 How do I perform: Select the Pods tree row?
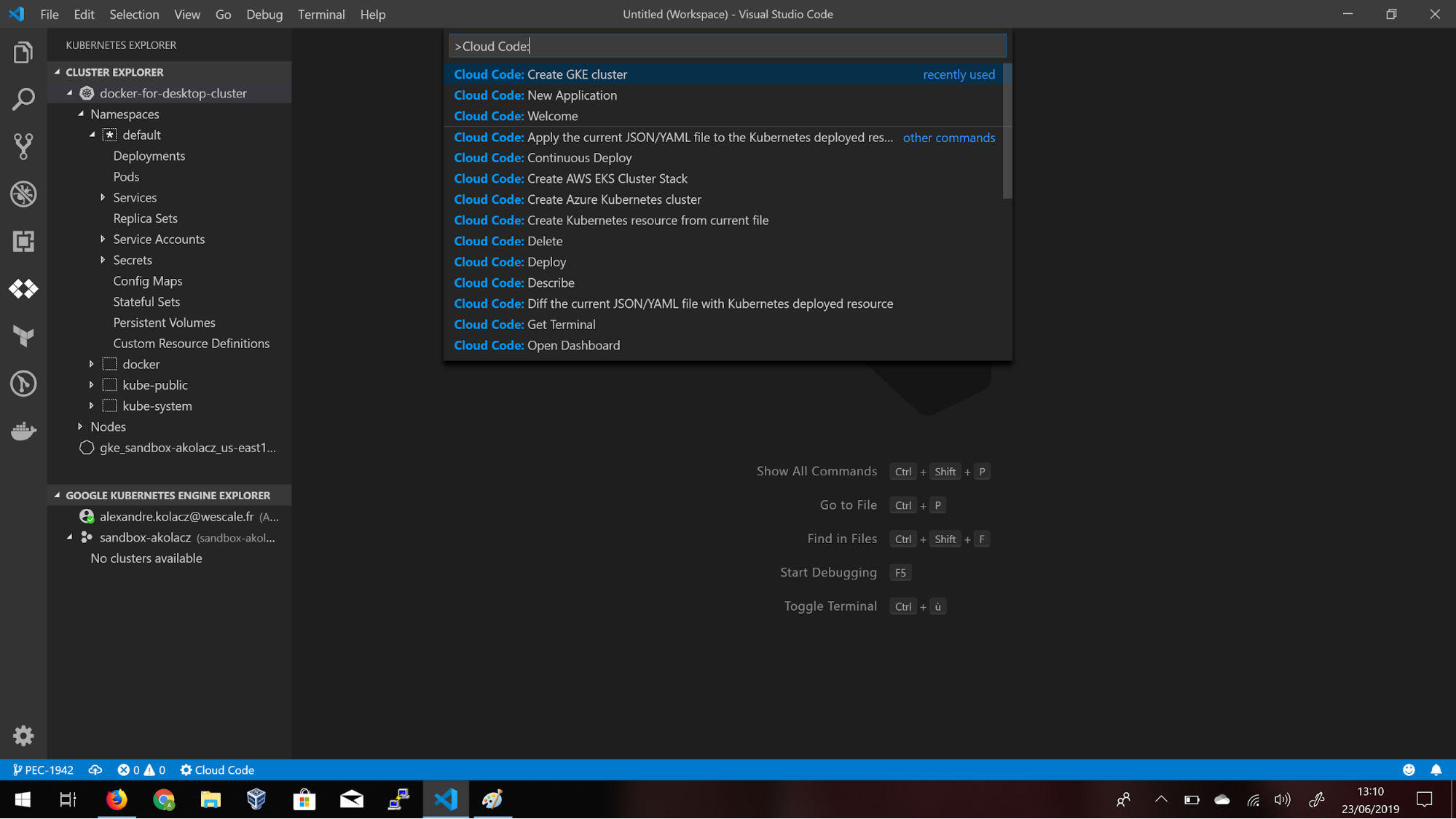[x=170, y=177]
